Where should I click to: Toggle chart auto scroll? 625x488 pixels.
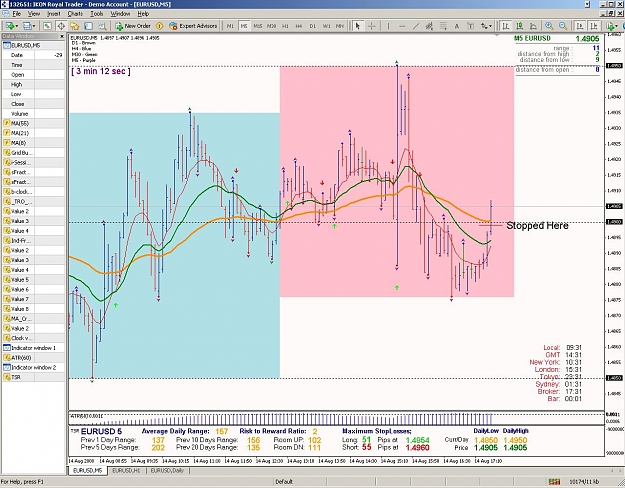(580, 26)
